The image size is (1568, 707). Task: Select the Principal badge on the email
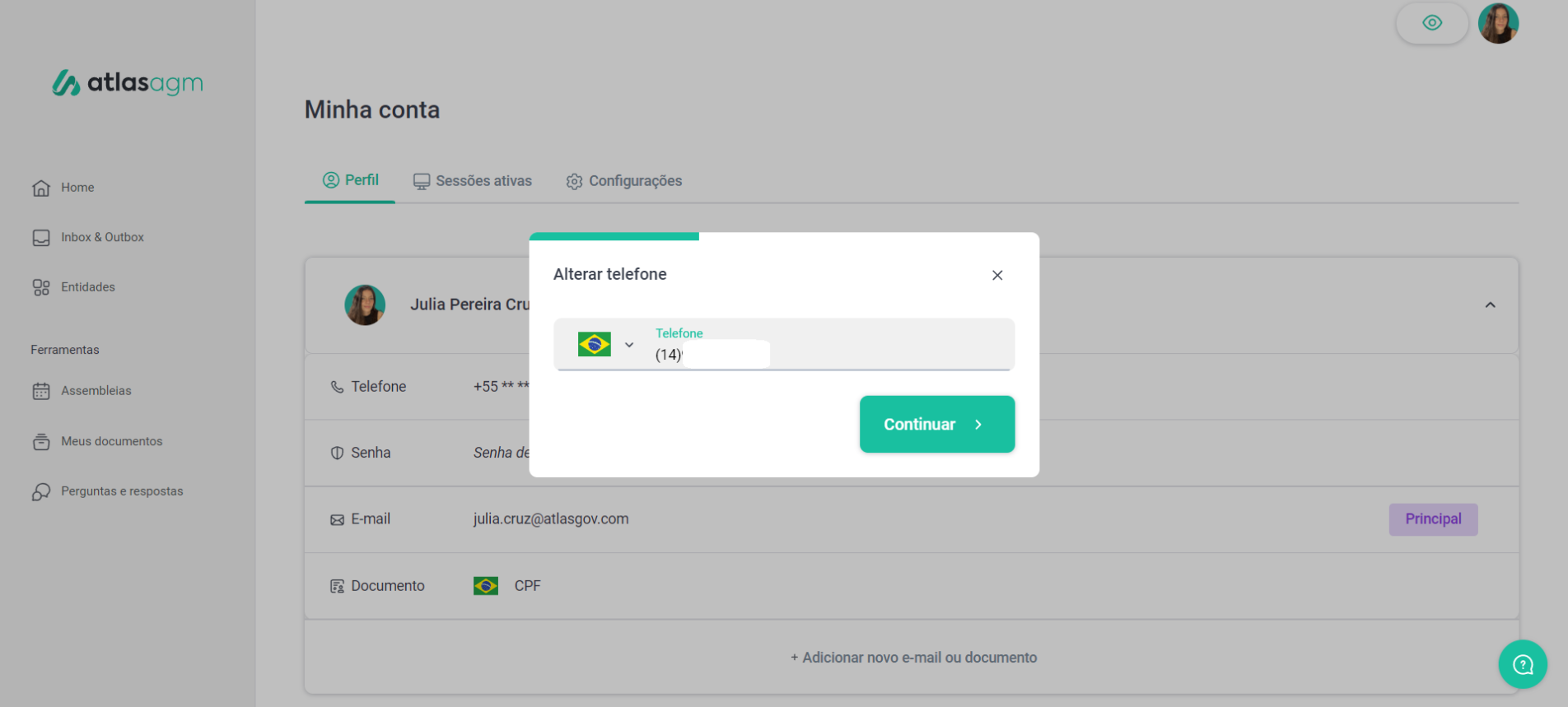pyautogui.click(x=1433, y=519)
